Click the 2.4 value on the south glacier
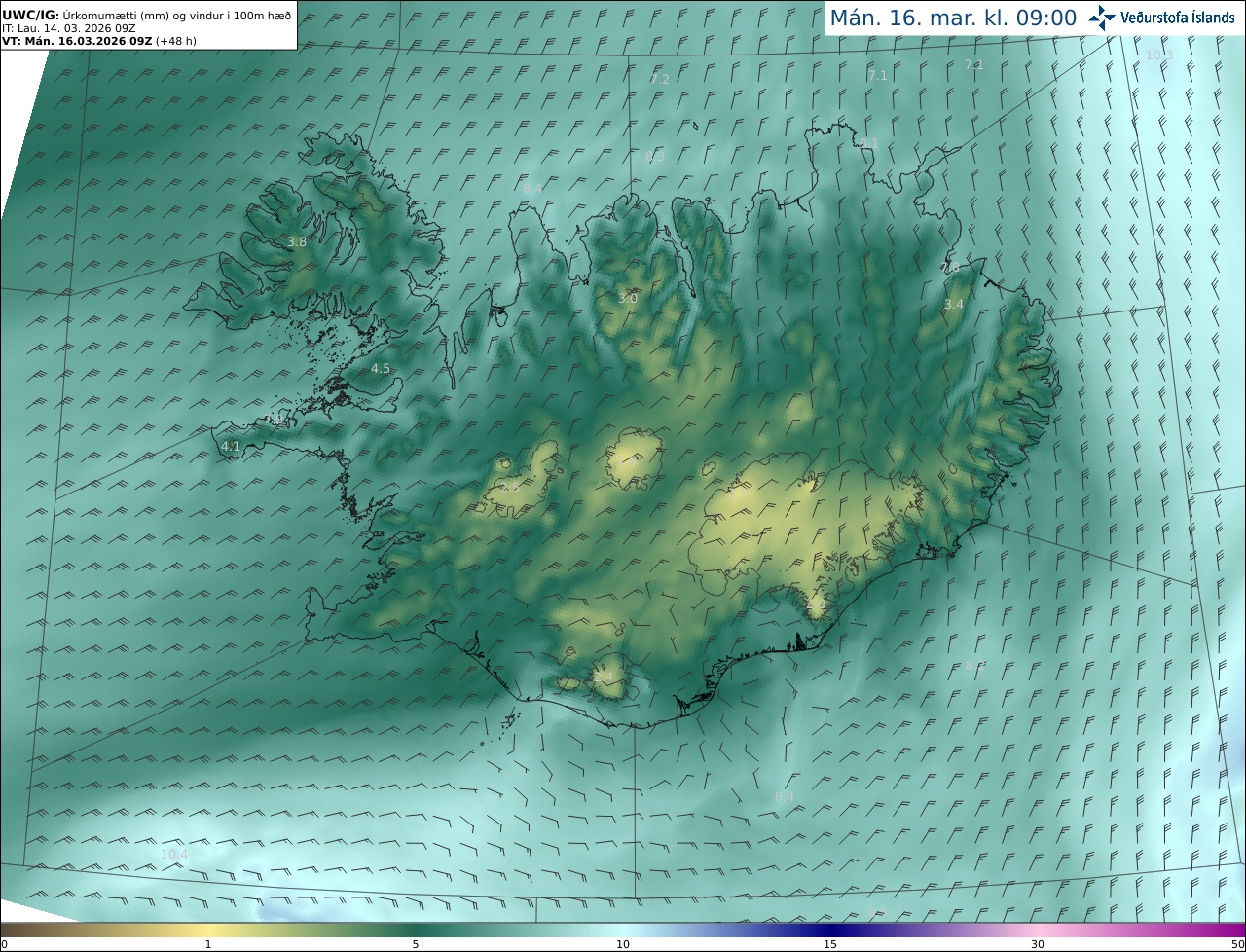1246x952 pixels. coord(605,677)
